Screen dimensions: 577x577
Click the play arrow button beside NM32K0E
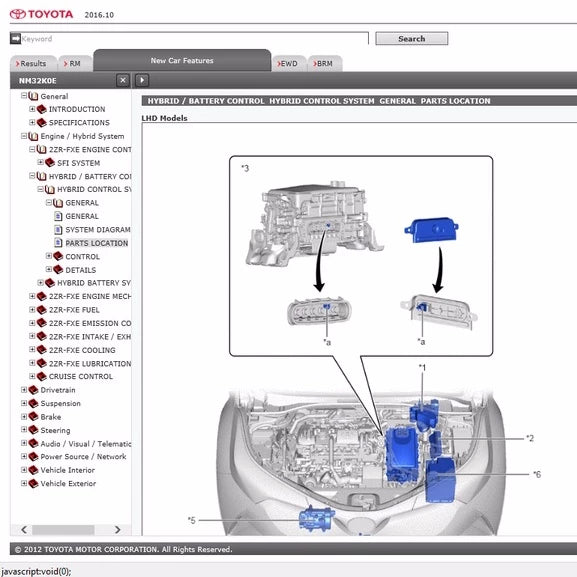(142, 80)
